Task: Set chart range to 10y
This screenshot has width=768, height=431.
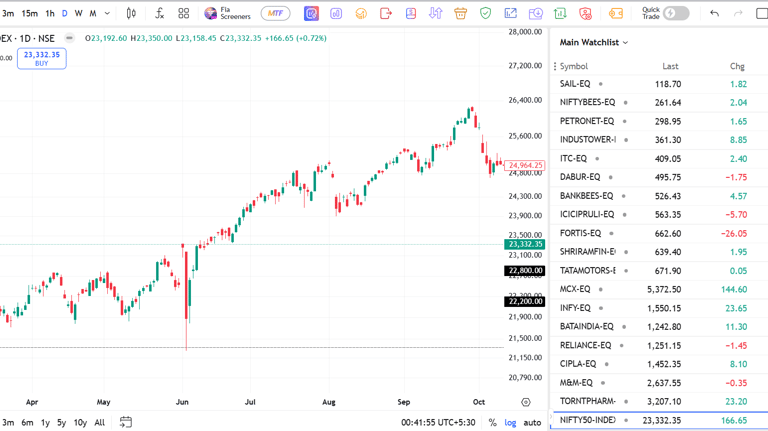Action: point(80,422)
